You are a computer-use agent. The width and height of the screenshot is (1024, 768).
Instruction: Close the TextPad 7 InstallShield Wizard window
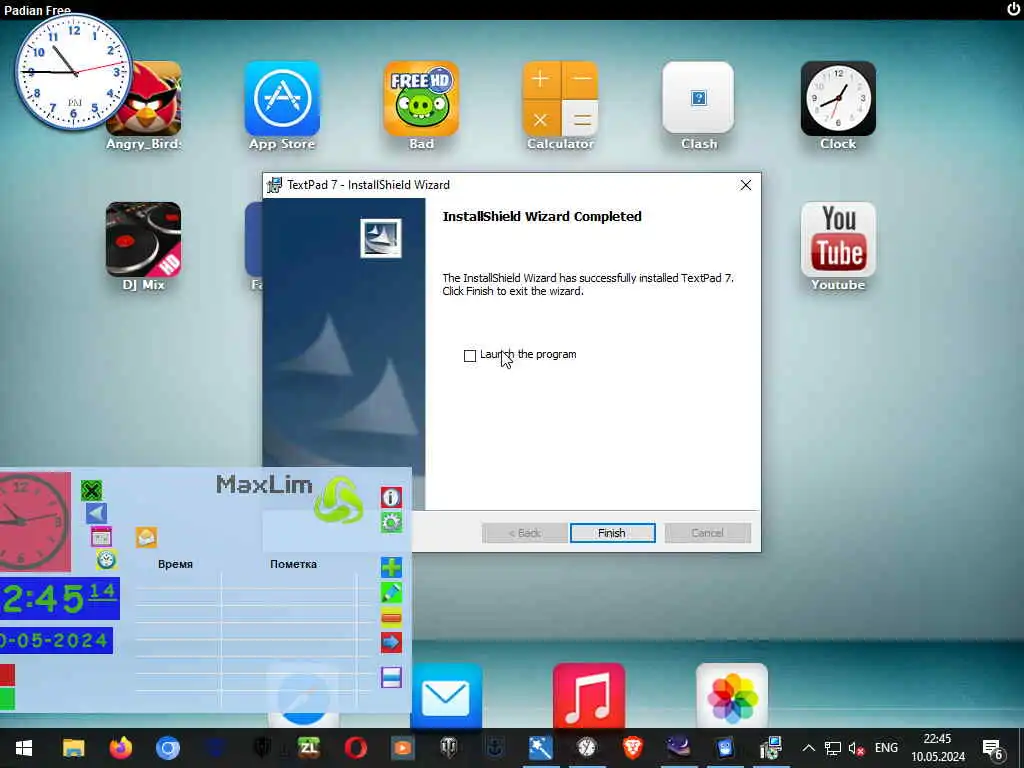coord(745,185)
